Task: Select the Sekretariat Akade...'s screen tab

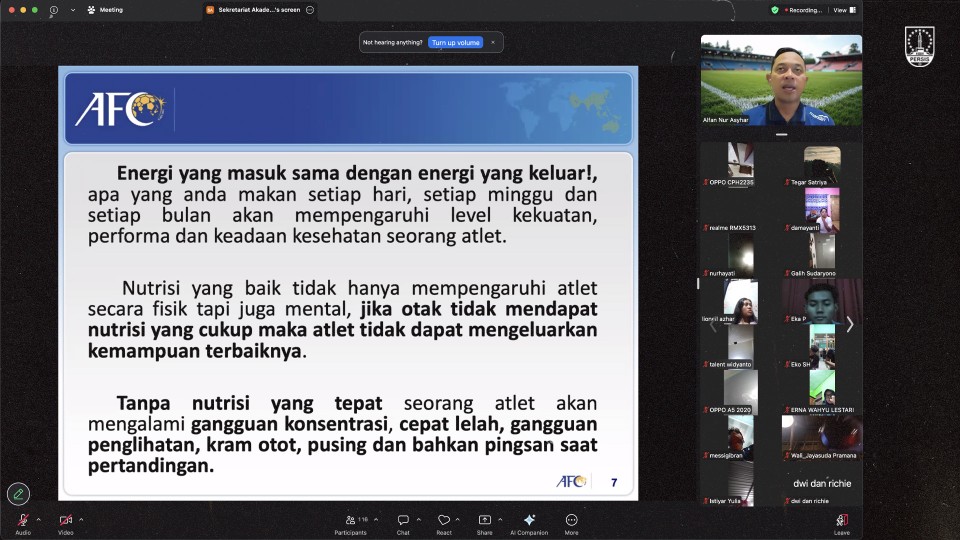Action: [260, 10]
